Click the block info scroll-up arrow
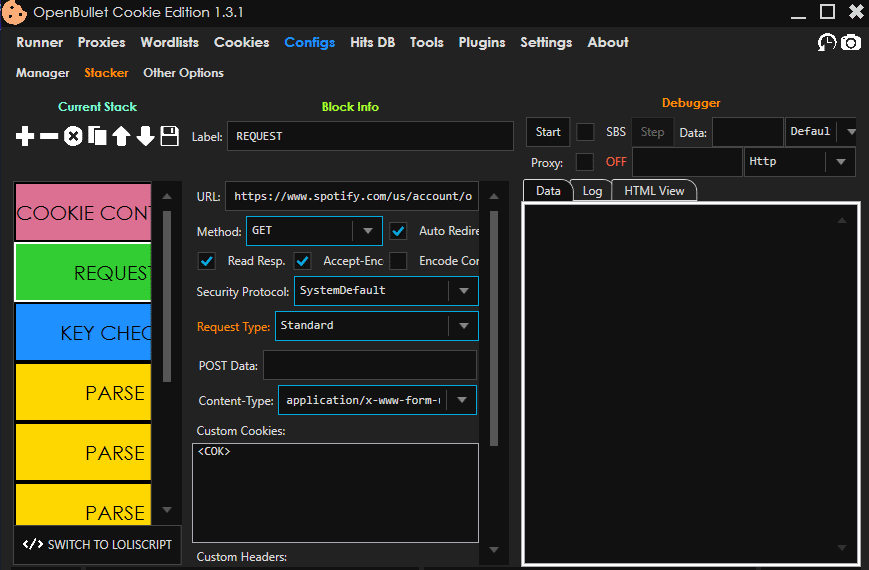The height and width of the screenshot is (570, 869). click(x=494, y=196)
